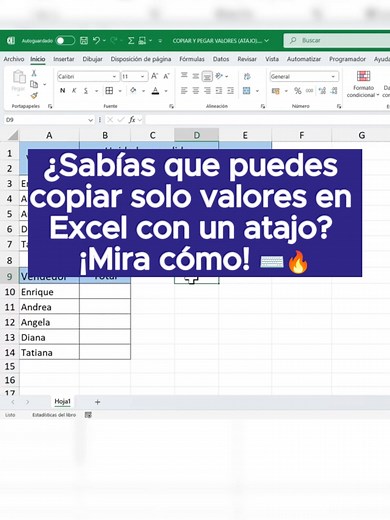Switch to the Dibujar tab
Viewport: 390px width, 520px height.
pyautogui.click(x=92, y=59)
